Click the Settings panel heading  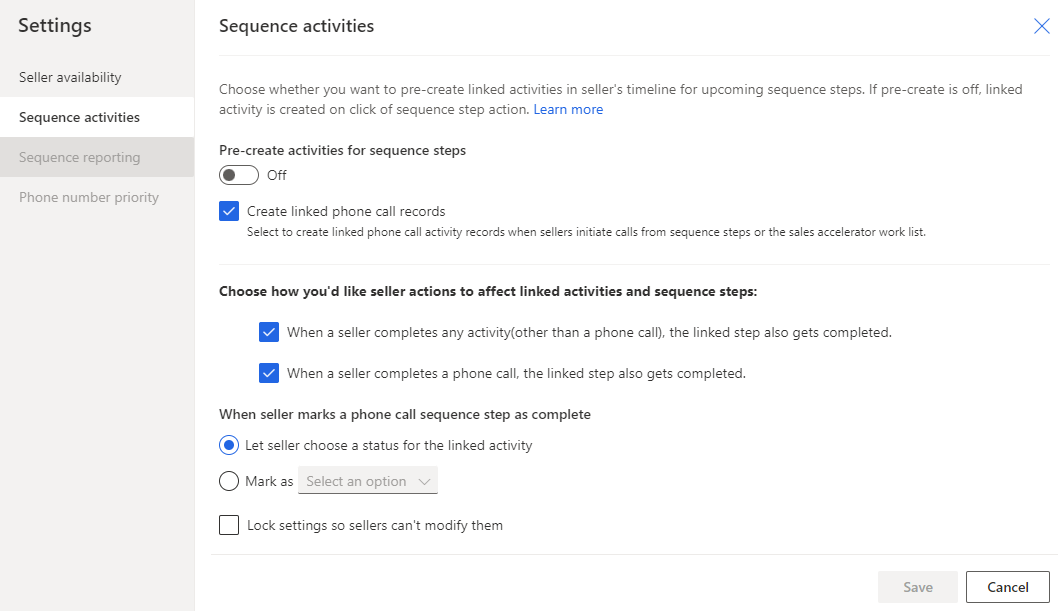53,25
